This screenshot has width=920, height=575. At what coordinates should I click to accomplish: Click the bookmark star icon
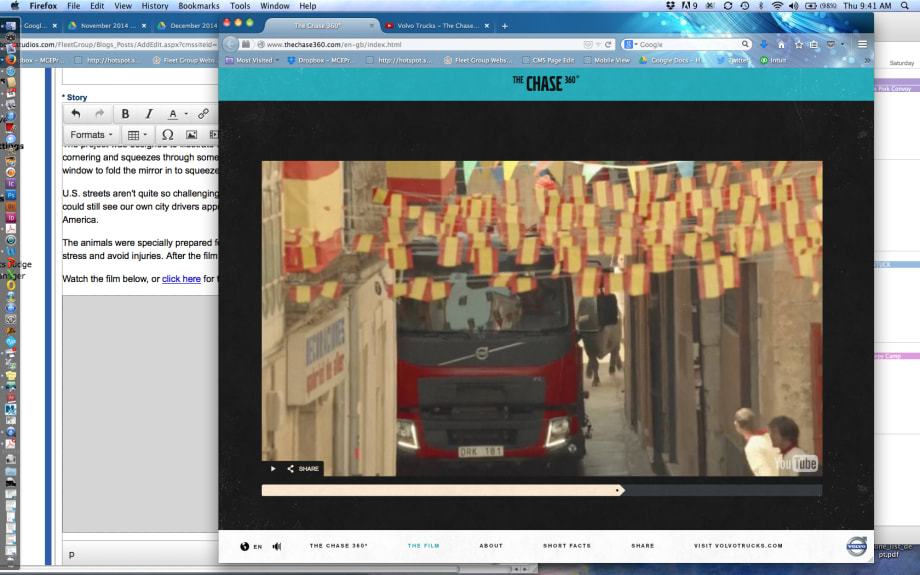[798, 44]
